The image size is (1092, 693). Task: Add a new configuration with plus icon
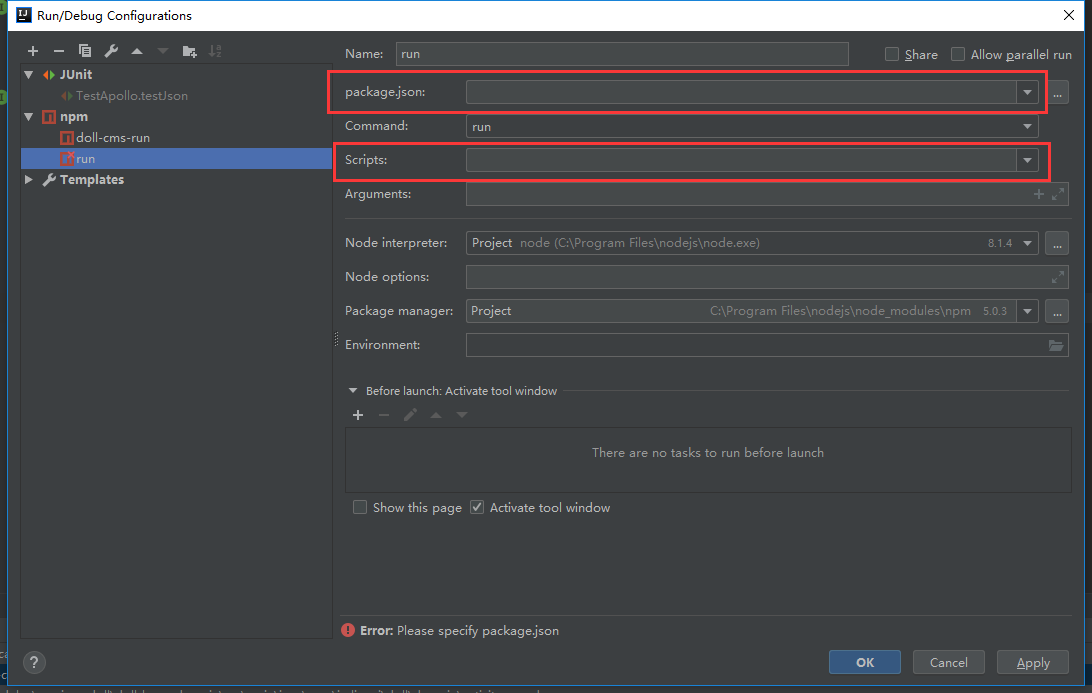click(33, 51)
